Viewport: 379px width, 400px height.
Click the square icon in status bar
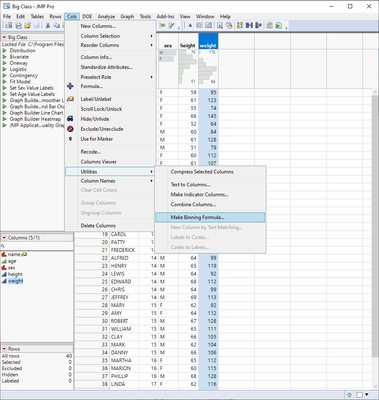coord(359,395)
